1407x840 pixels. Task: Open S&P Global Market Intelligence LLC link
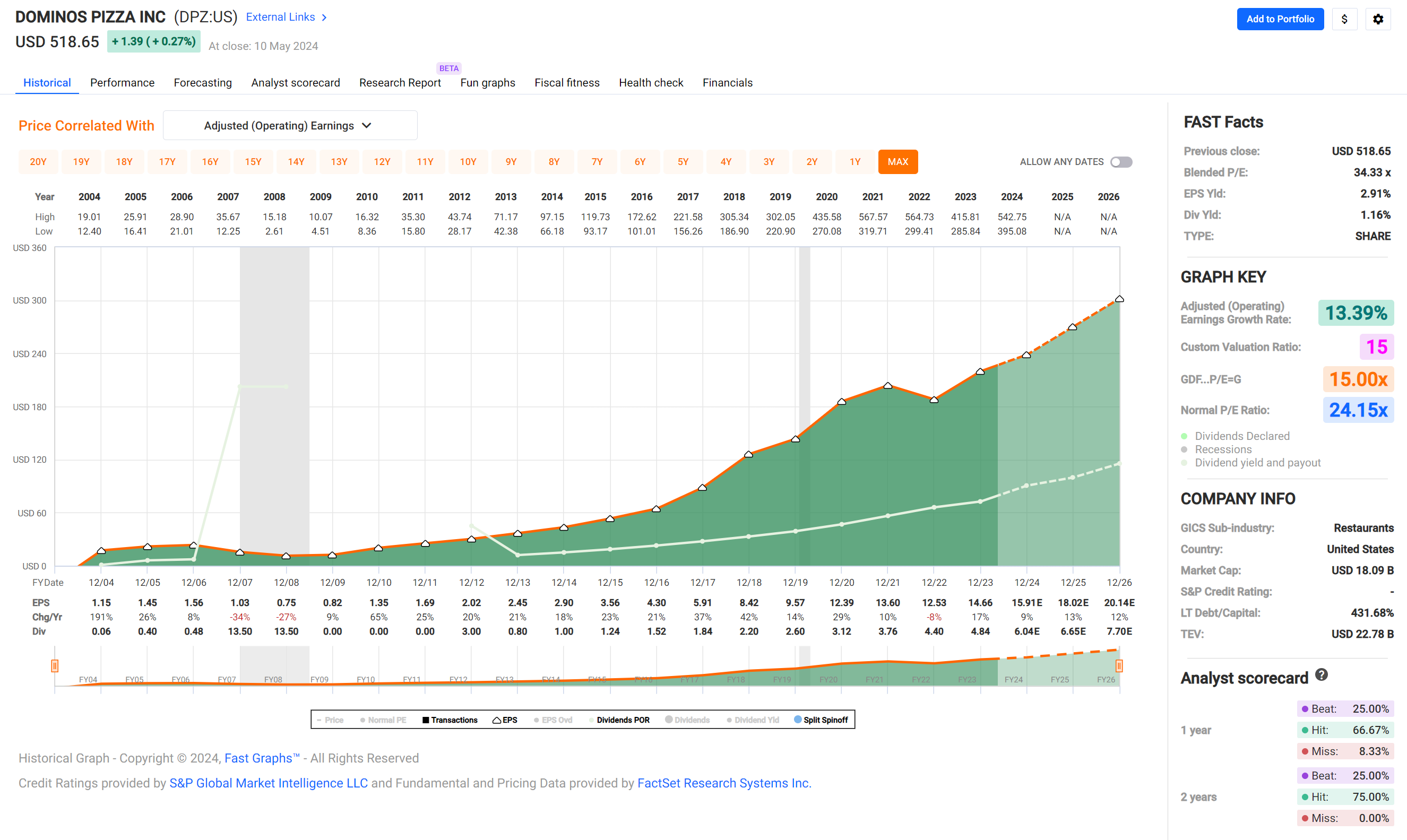click(269, 783)
